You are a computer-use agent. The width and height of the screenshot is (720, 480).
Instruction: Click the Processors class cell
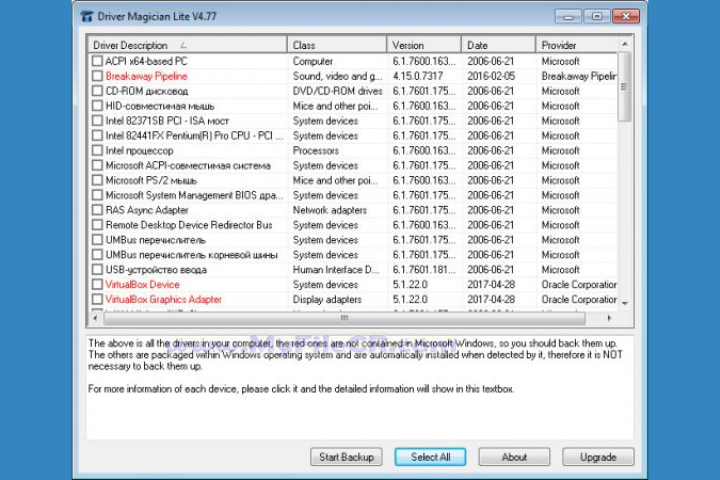315,150
